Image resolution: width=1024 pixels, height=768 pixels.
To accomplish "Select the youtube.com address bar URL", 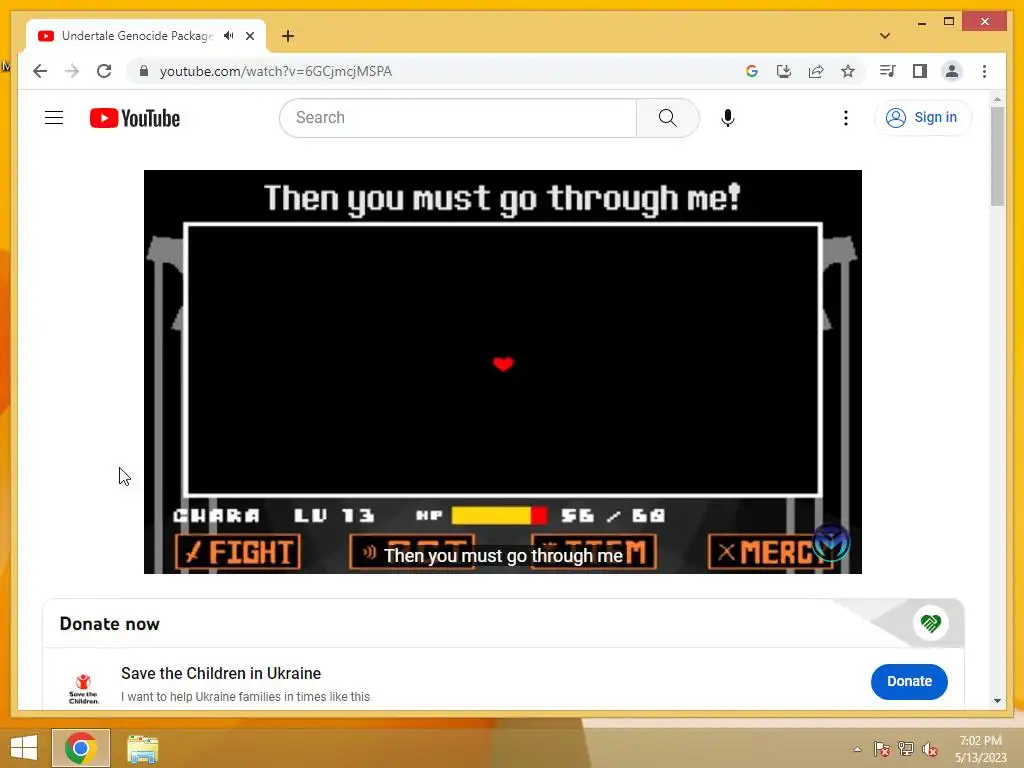I will 276,71.
